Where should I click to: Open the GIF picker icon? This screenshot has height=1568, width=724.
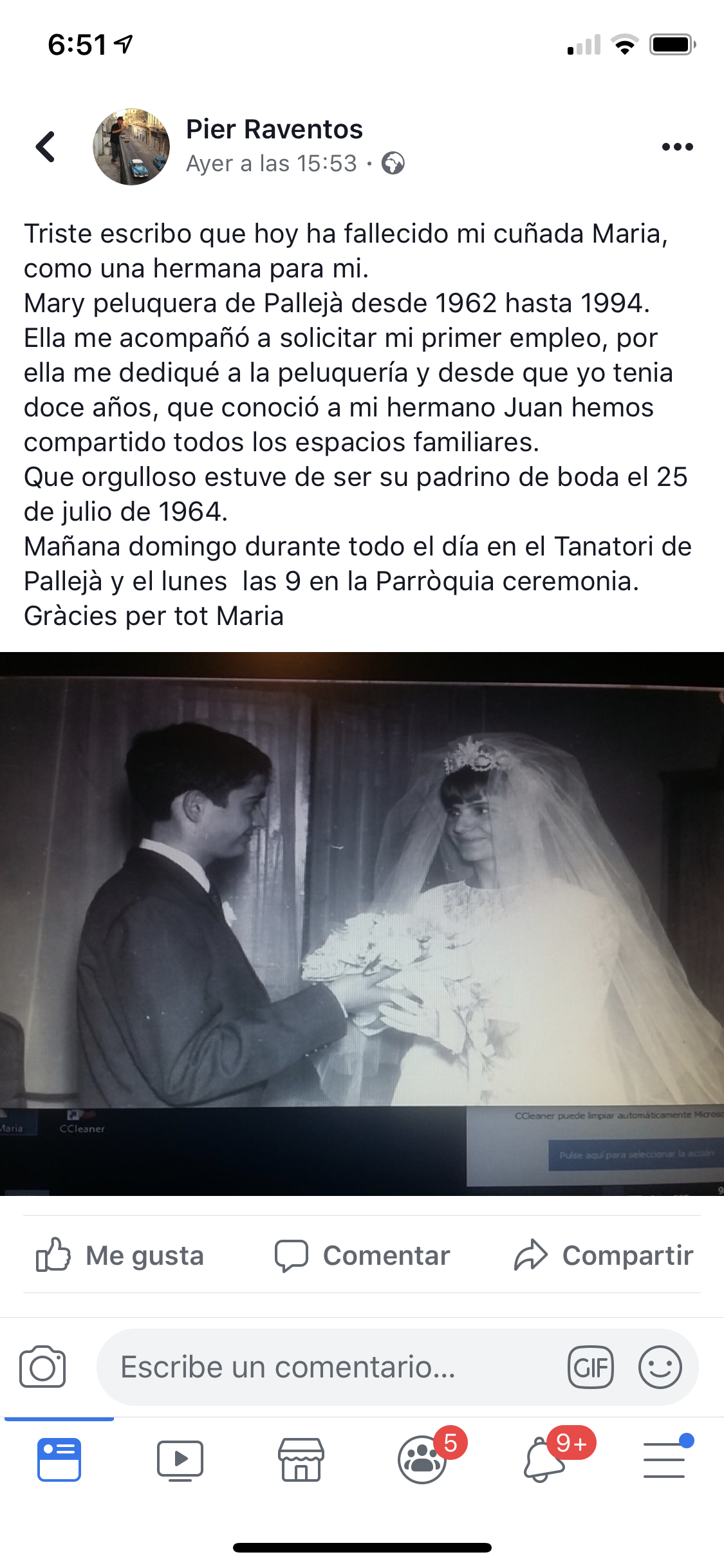tap(590, 1367)
